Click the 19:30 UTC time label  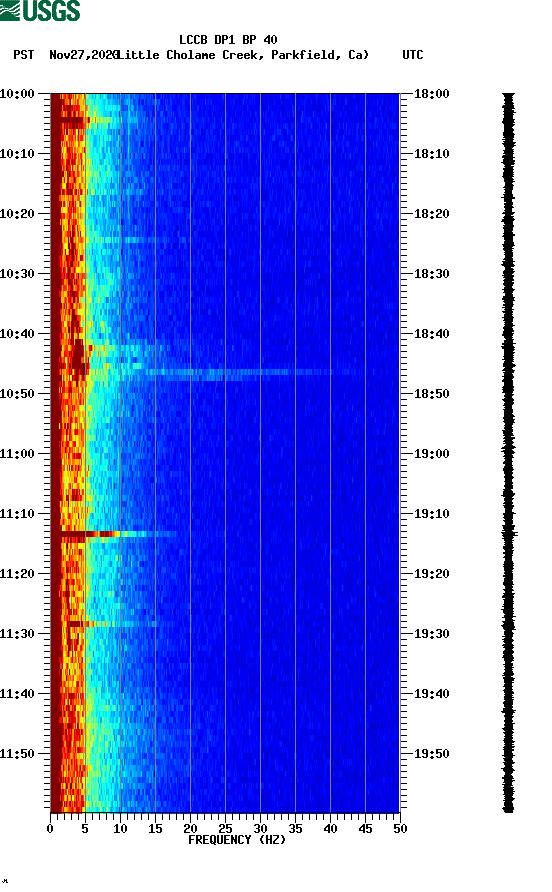(x=431, y=634)
